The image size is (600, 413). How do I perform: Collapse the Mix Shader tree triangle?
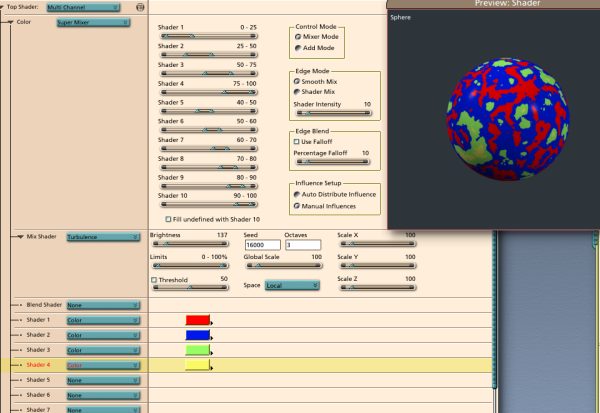pos(18,237)
